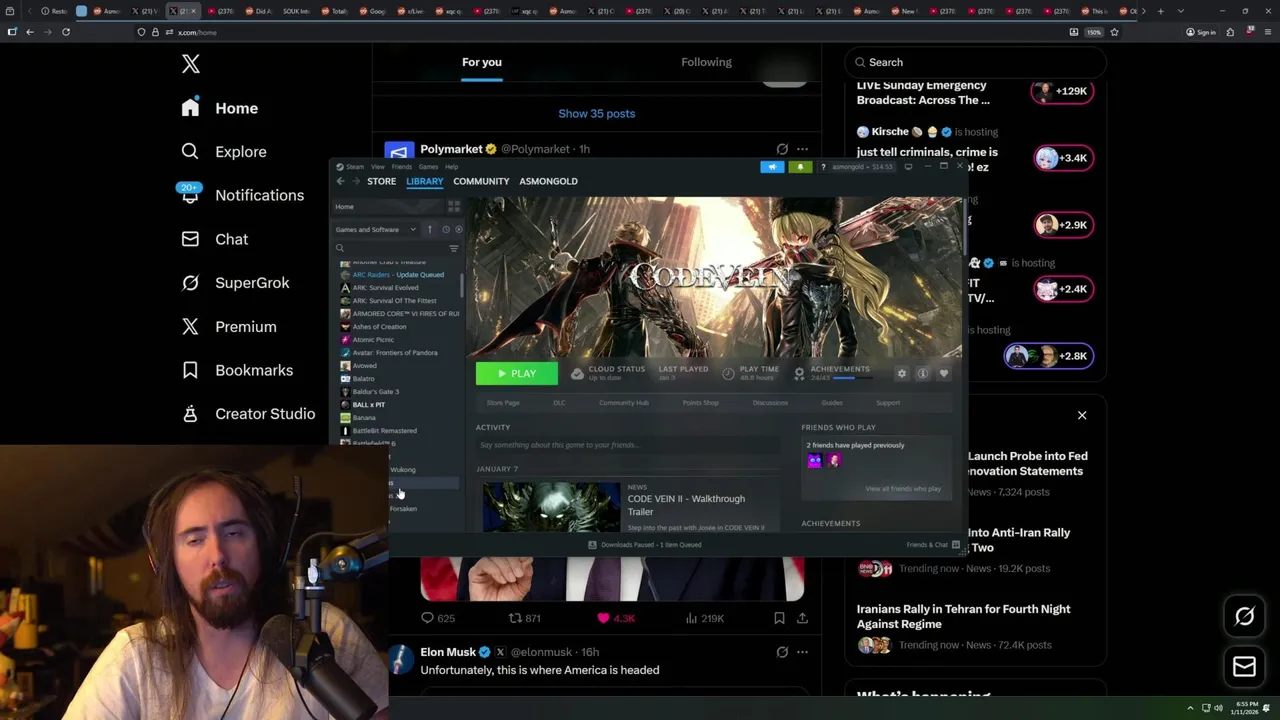Click the Steam forward arrow
This screenshot has width=1280, height=720.
click(x=355, y=181)
